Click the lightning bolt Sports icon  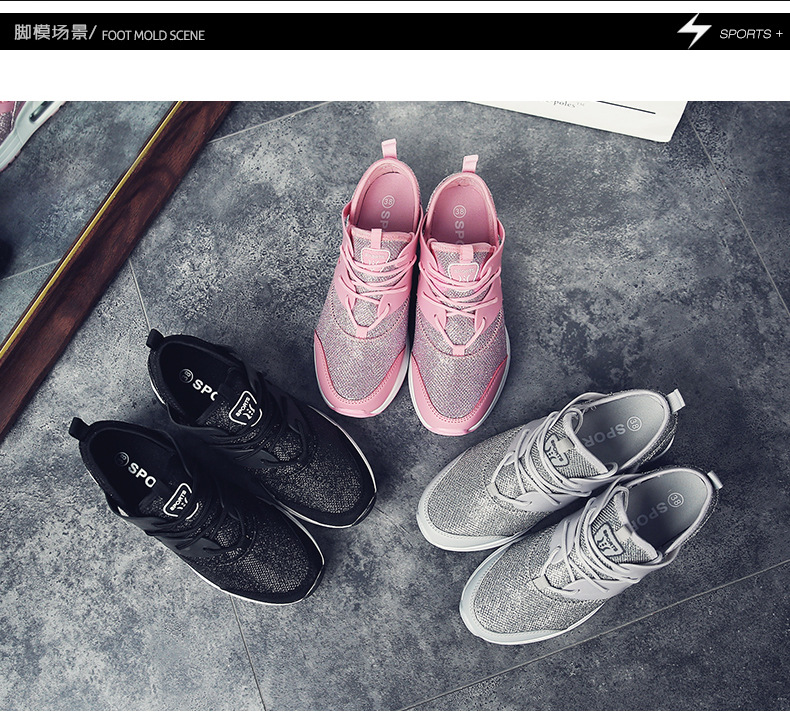coord(694,31)
